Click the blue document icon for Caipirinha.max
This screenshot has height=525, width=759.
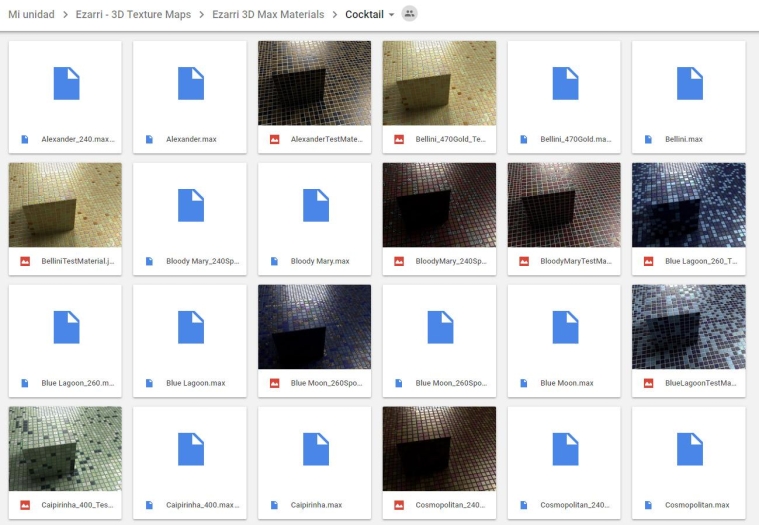click(315, 449)
